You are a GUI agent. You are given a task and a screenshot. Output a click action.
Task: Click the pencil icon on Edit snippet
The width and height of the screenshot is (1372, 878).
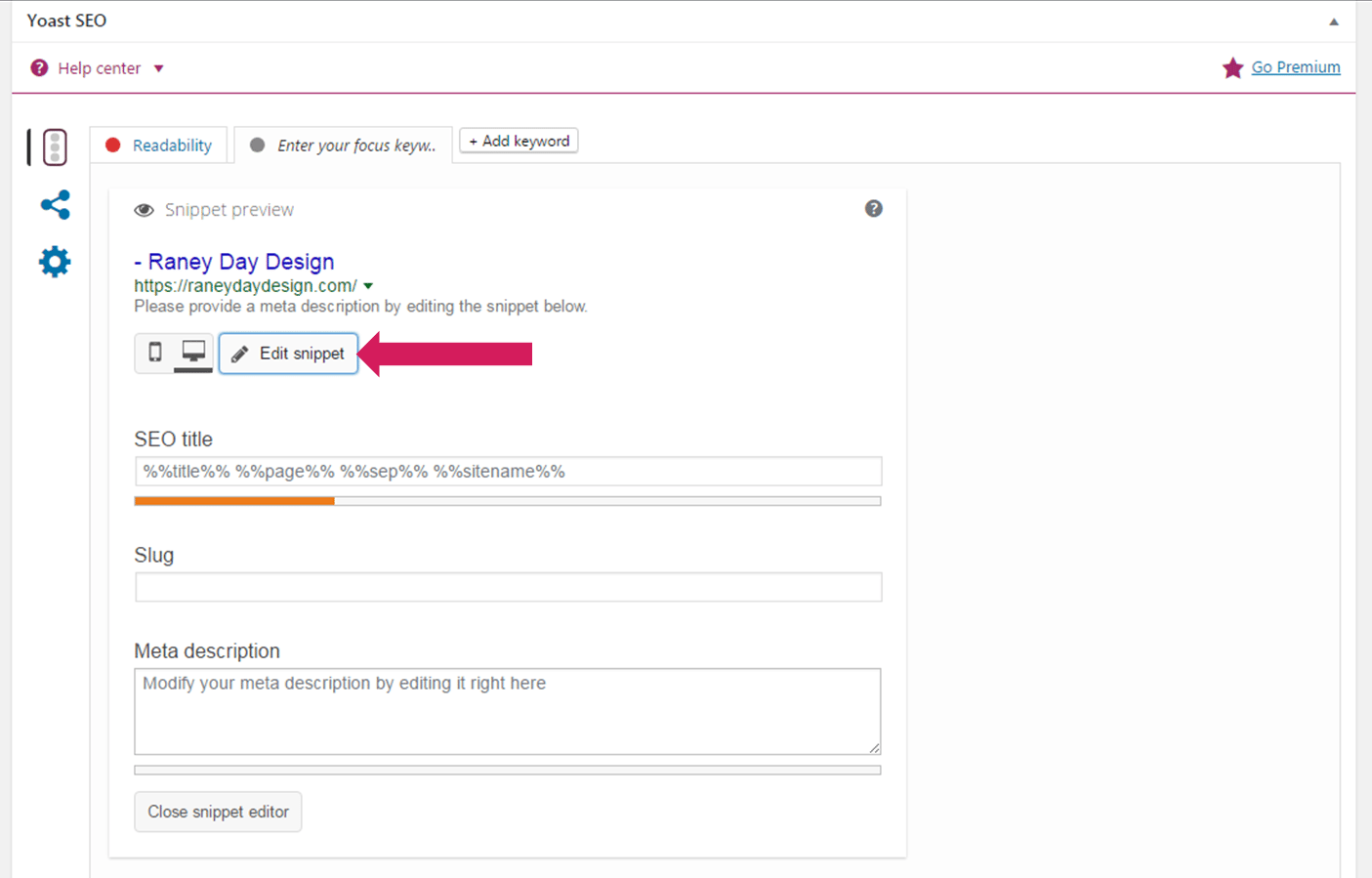coord(239,354)
